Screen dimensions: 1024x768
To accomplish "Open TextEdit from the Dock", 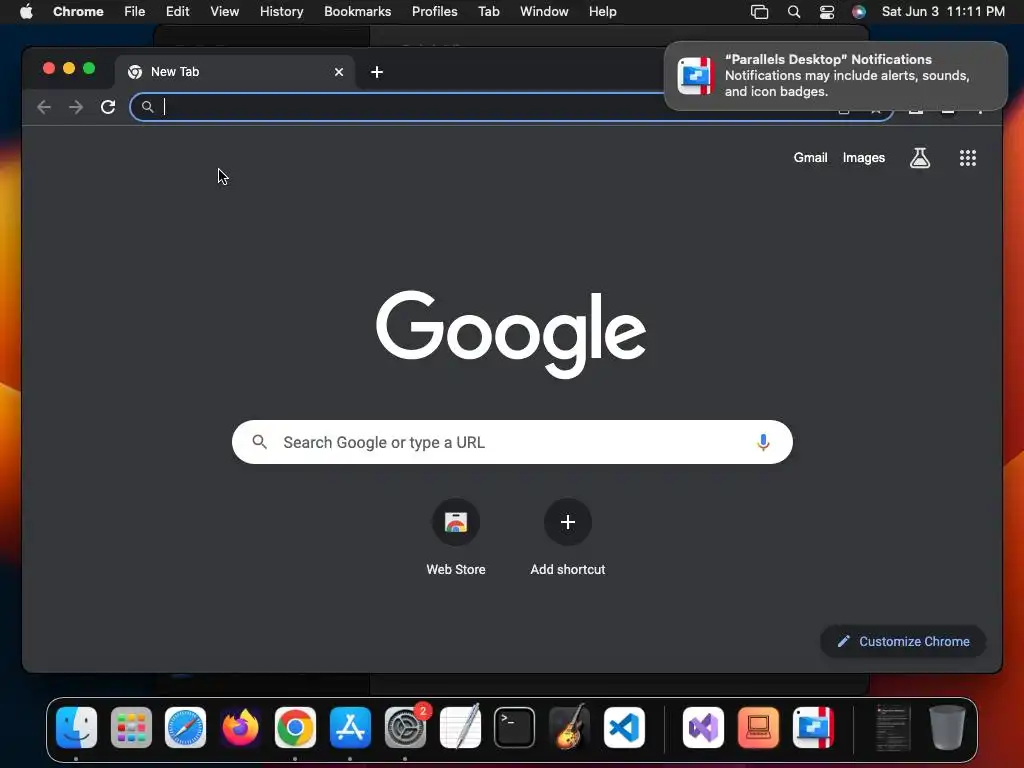I will (x=460, y=727).
